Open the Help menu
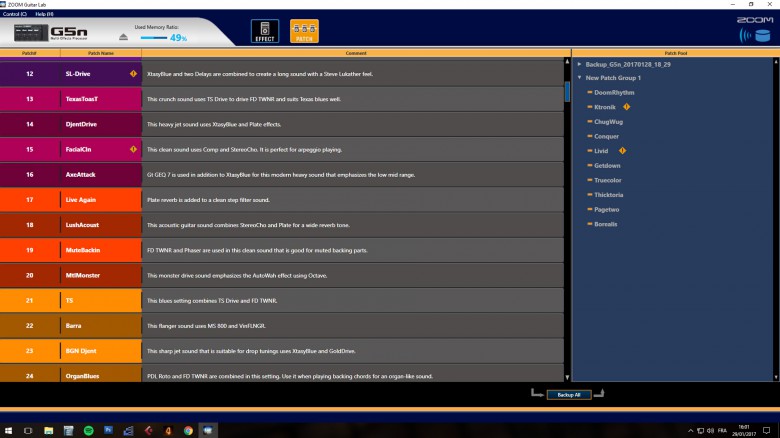This screenshot has width=780, height=438. (x=44, y=14)
